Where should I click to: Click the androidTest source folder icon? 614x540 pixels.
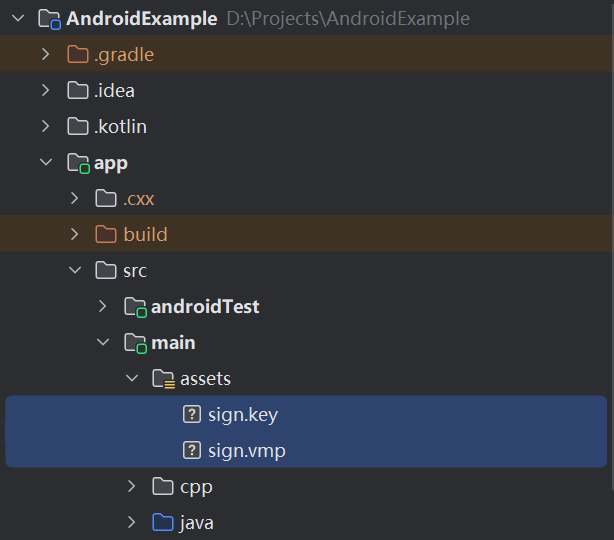pos(135,307)
